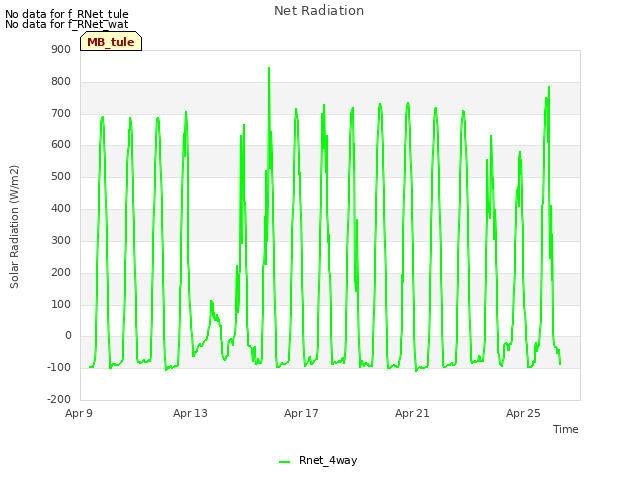Click the Rnet_4way legend label

point(328,460)
